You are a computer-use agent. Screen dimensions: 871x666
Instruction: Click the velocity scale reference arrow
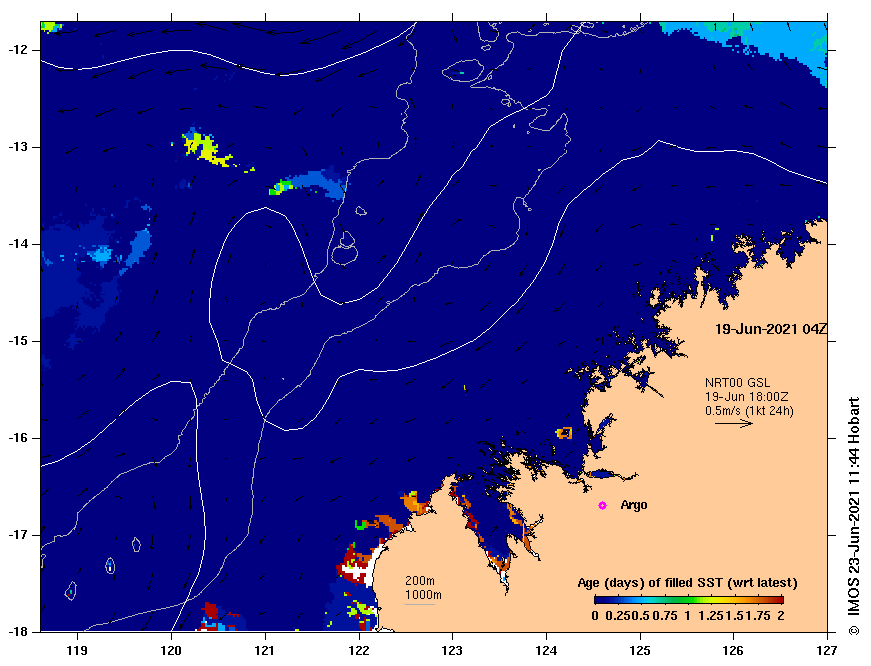pos(734,424)
